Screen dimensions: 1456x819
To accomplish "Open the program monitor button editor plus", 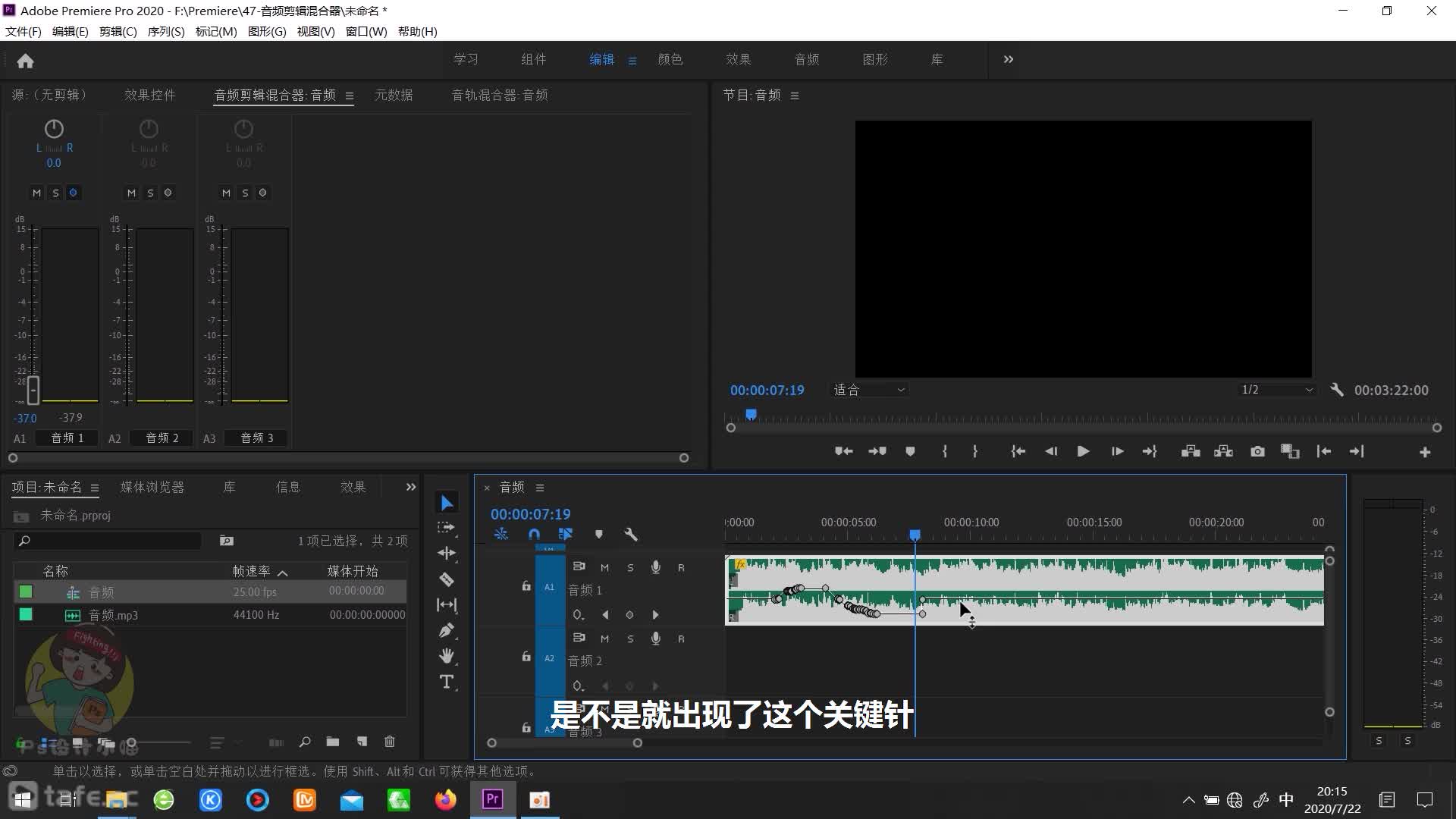I will click(1425, 453).
